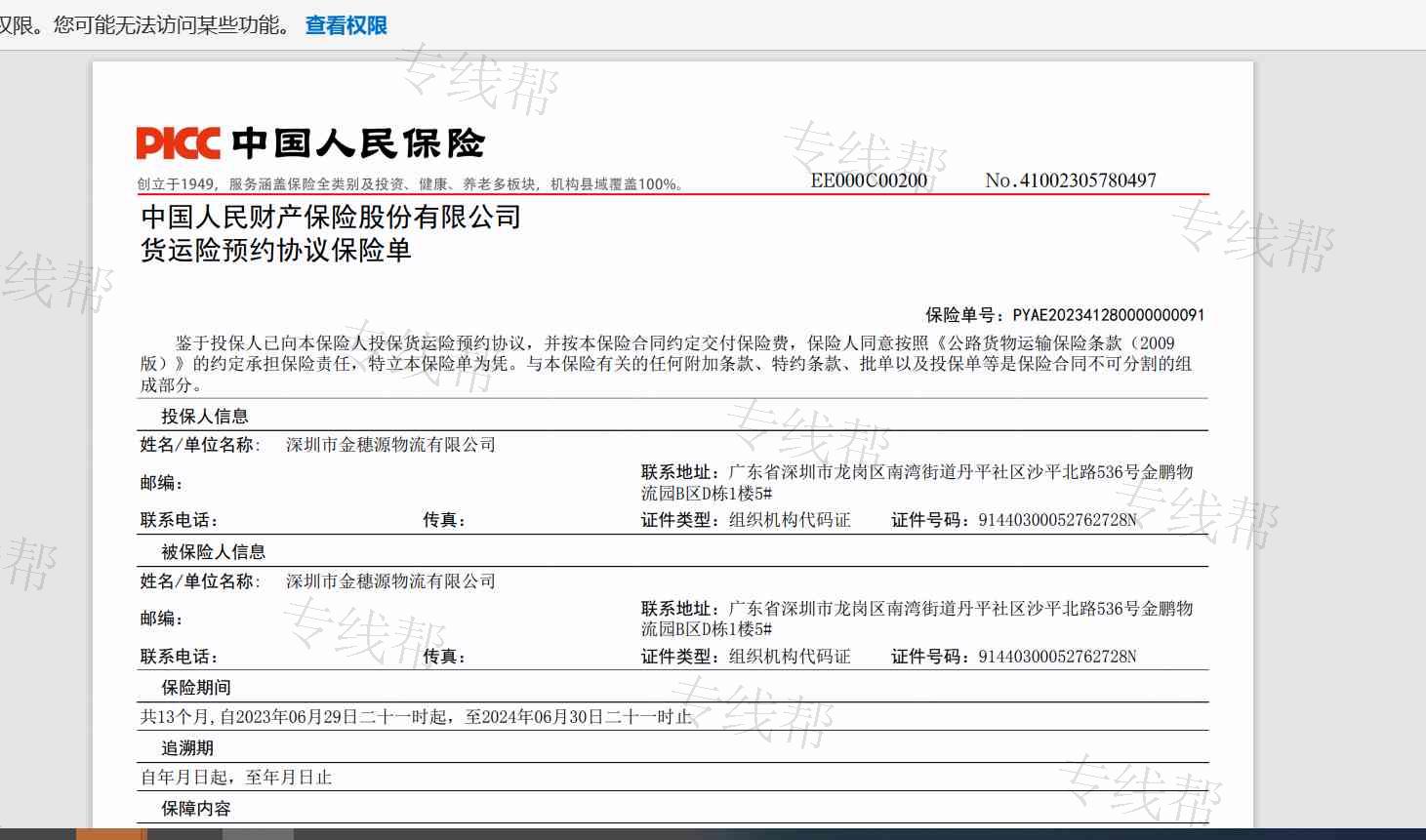The image size is (1426, 840).
Task: Click the 邮编 label under 投保人信息
Action: (162, 483)
